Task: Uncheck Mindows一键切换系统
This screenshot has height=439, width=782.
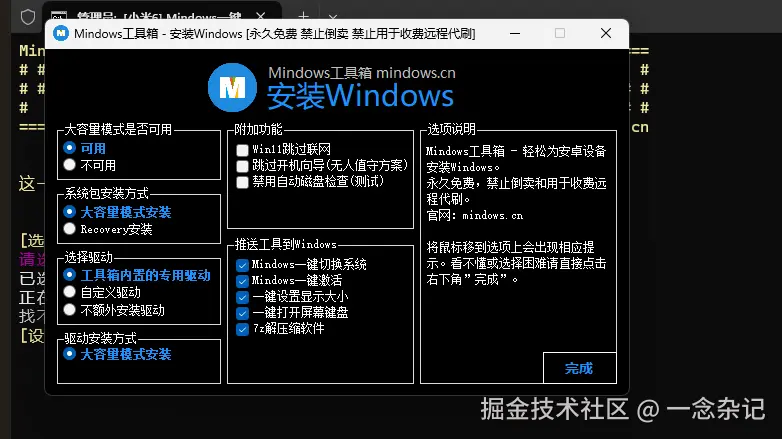Action: click(x=242, y=265)
